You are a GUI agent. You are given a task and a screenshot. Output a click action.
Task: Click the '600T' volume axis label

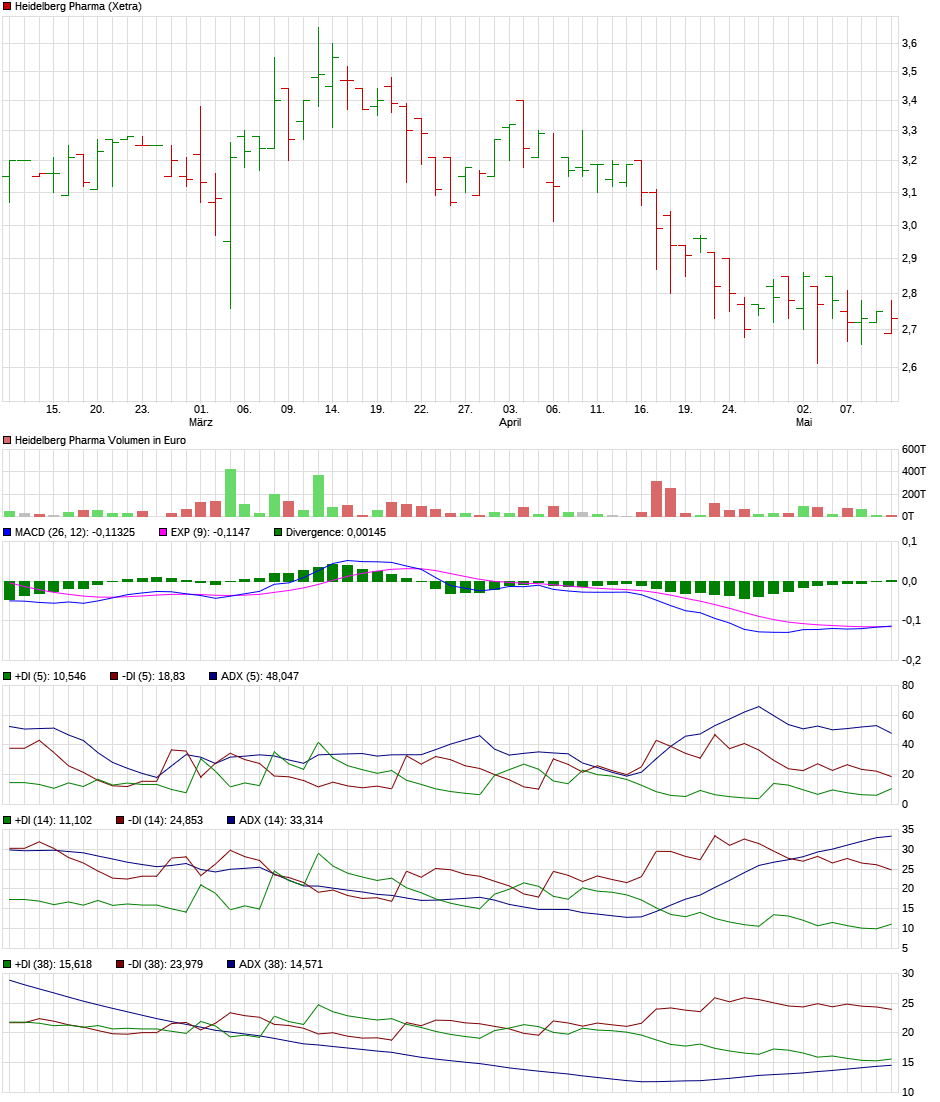coord(914,448)
